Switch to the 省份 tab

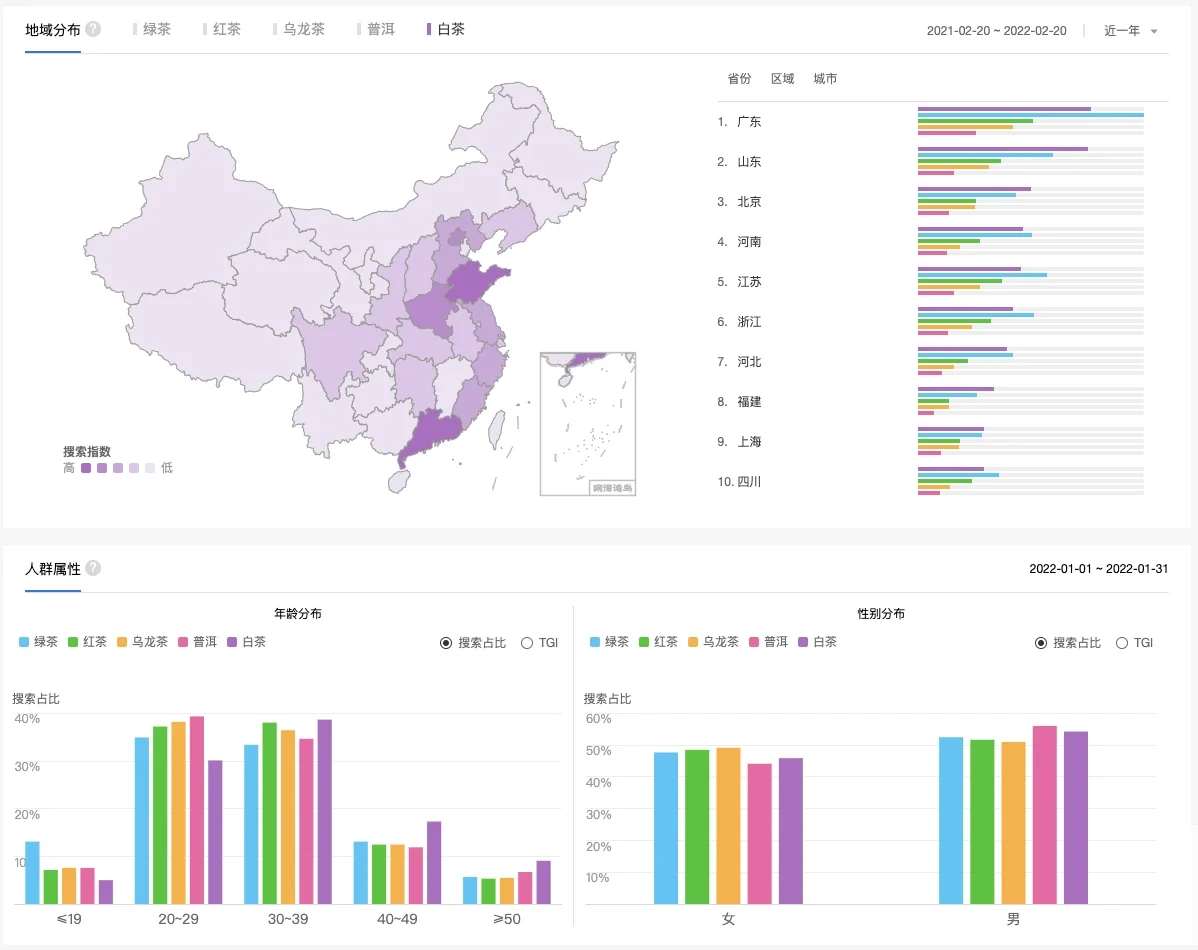(x=739, y=78)
